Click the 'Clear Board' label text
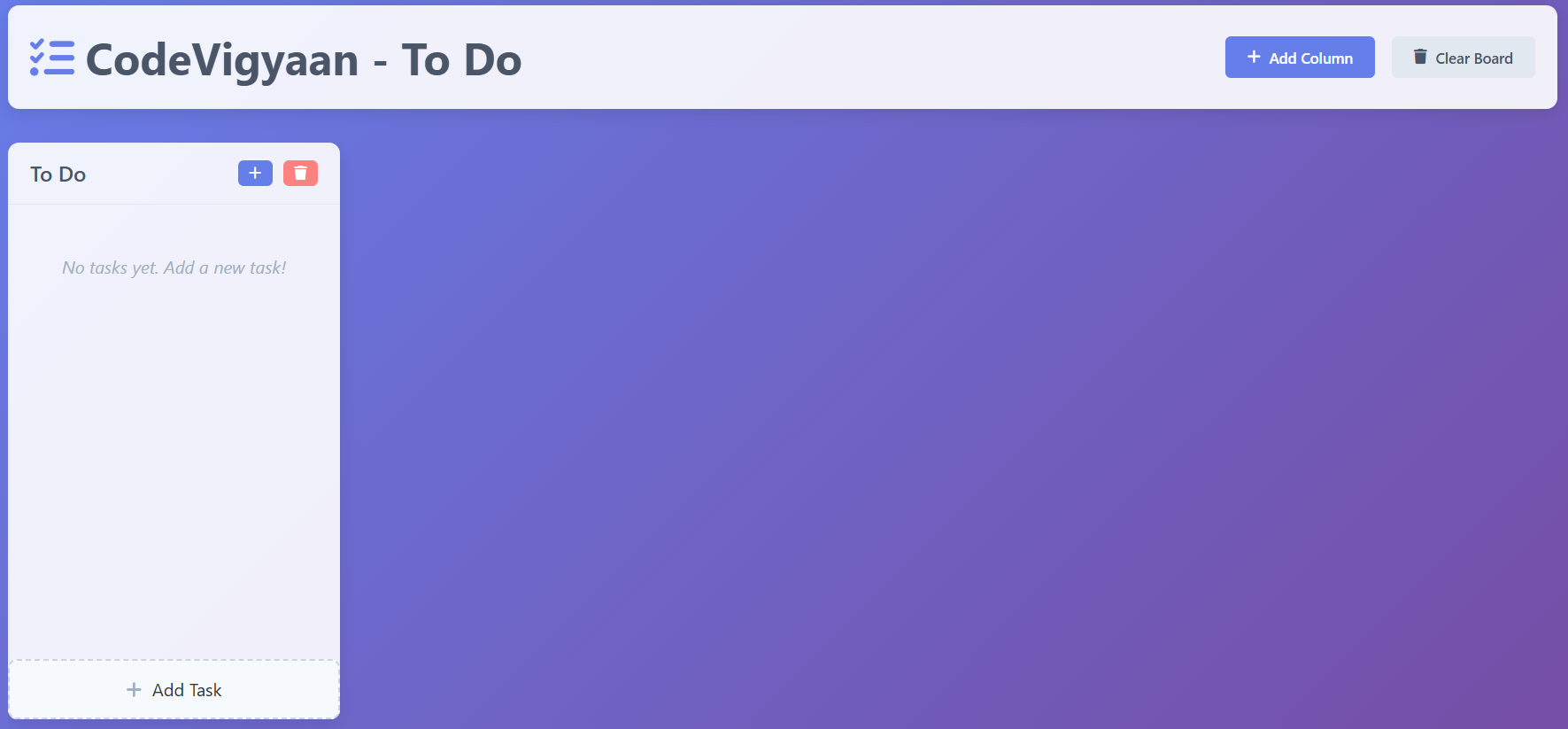Viewport: 1568px width, 729px height. (1474, 58)
